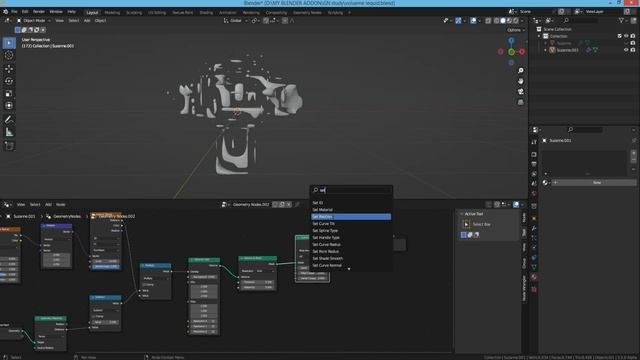Toggle snapping magnet in viewport header
This screenshot has width=640, height=360.
(x=266, y=20)
